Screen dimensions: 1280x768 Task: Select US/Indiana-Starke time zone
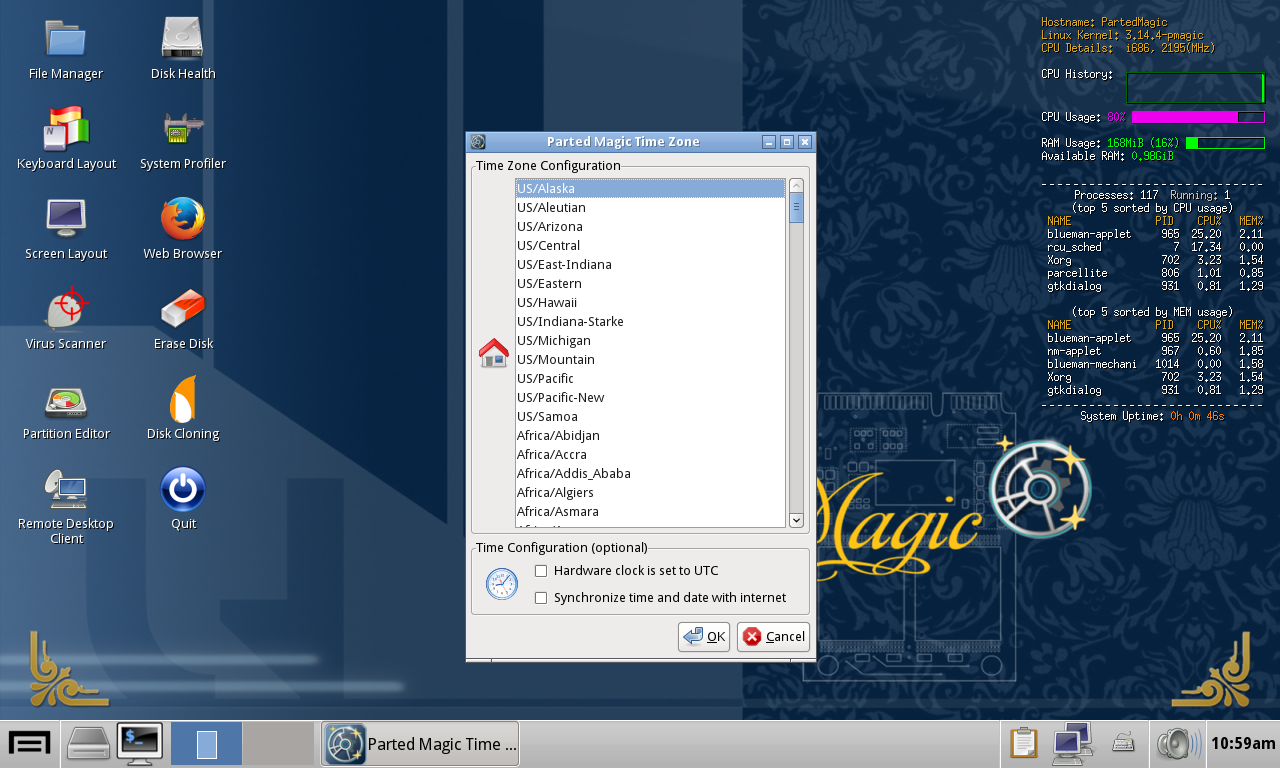(x=650, y=322)
